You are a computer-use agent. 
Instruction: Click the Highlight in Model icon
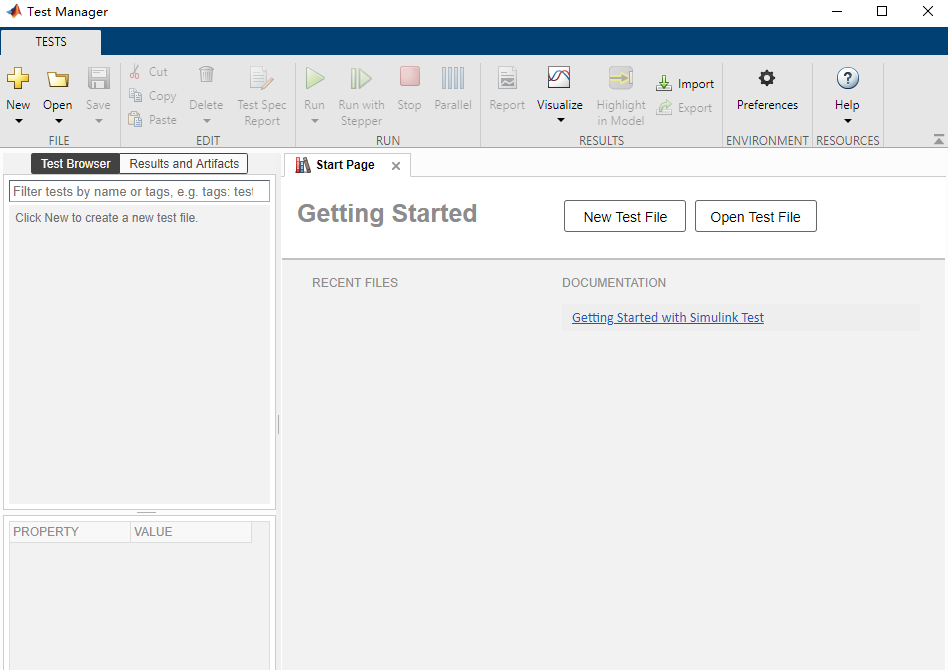[x=620, y=78]
